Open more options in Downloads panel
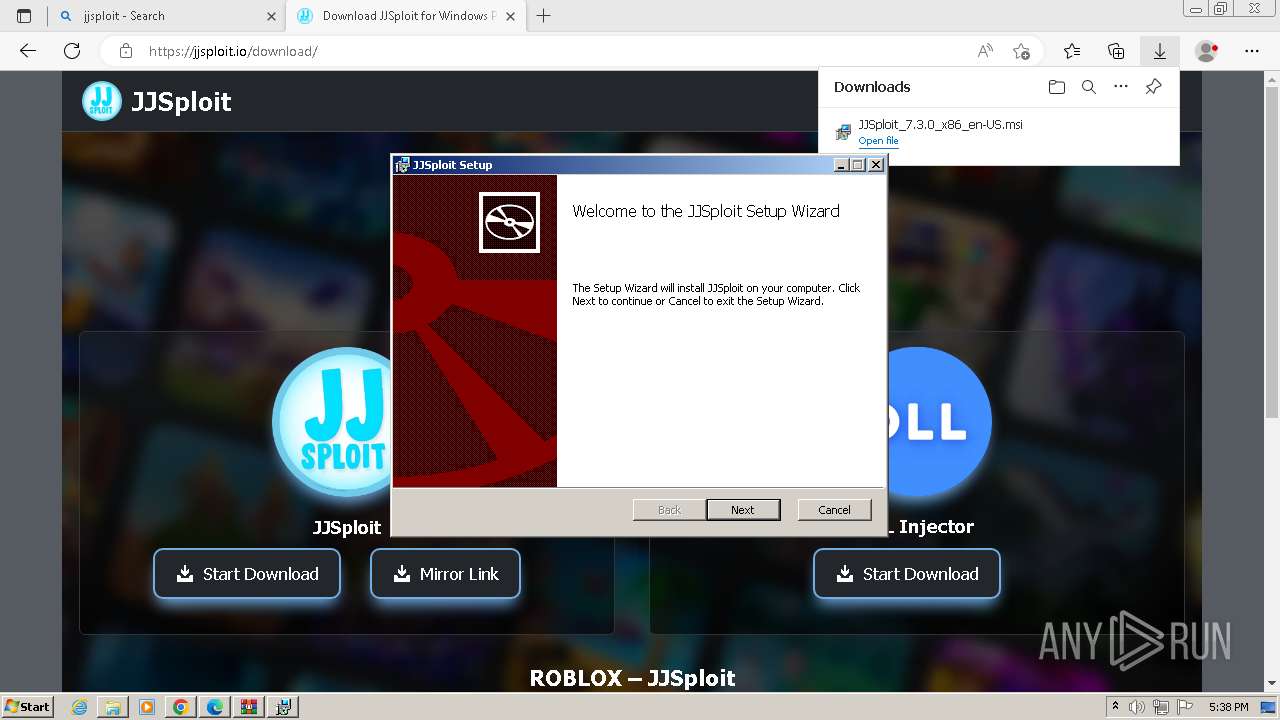 [1121, 87]
